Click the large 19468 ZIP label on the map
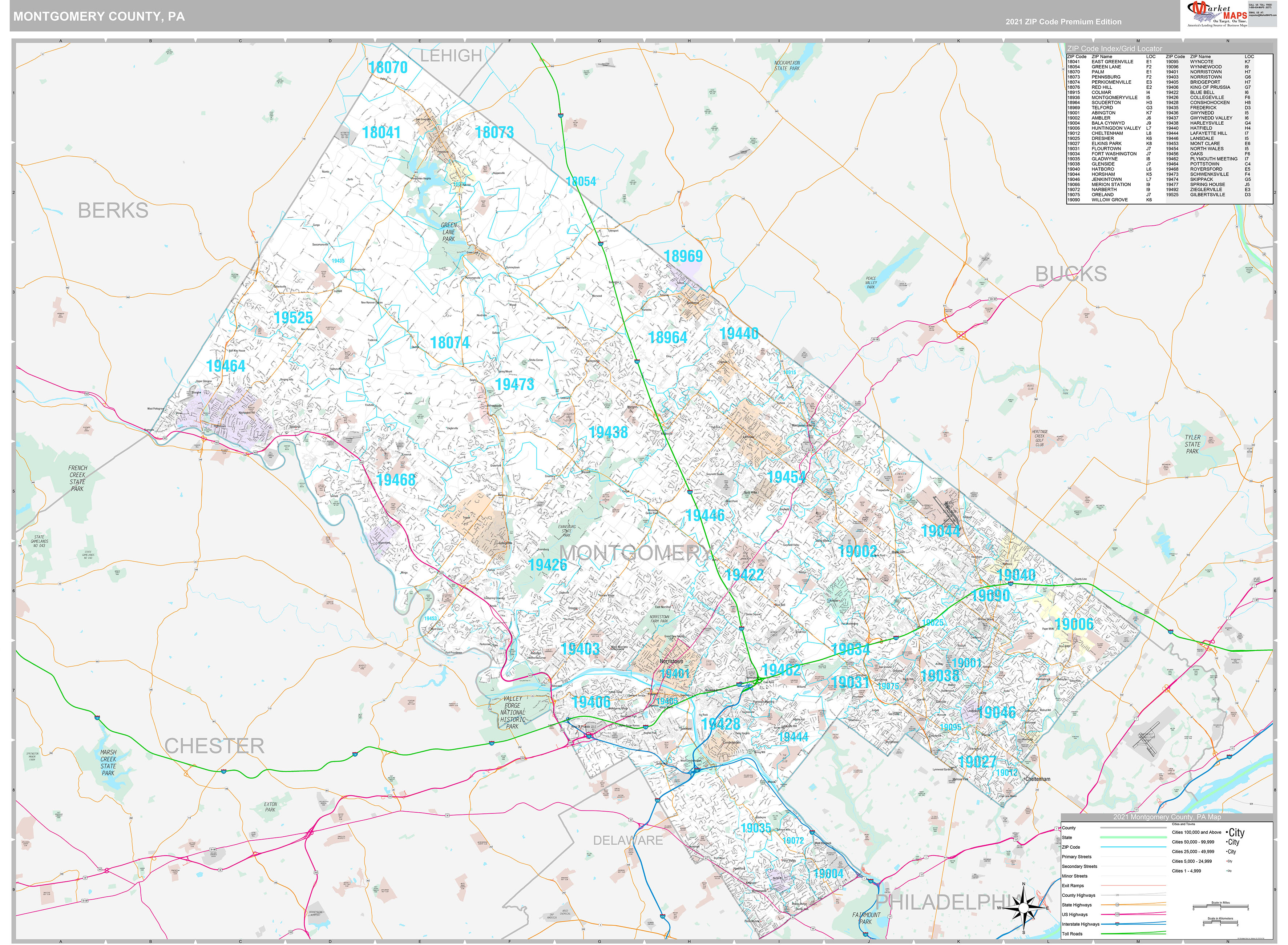Screen dimensions: 1288x945 pyautogui.click(x=396, y=480)
